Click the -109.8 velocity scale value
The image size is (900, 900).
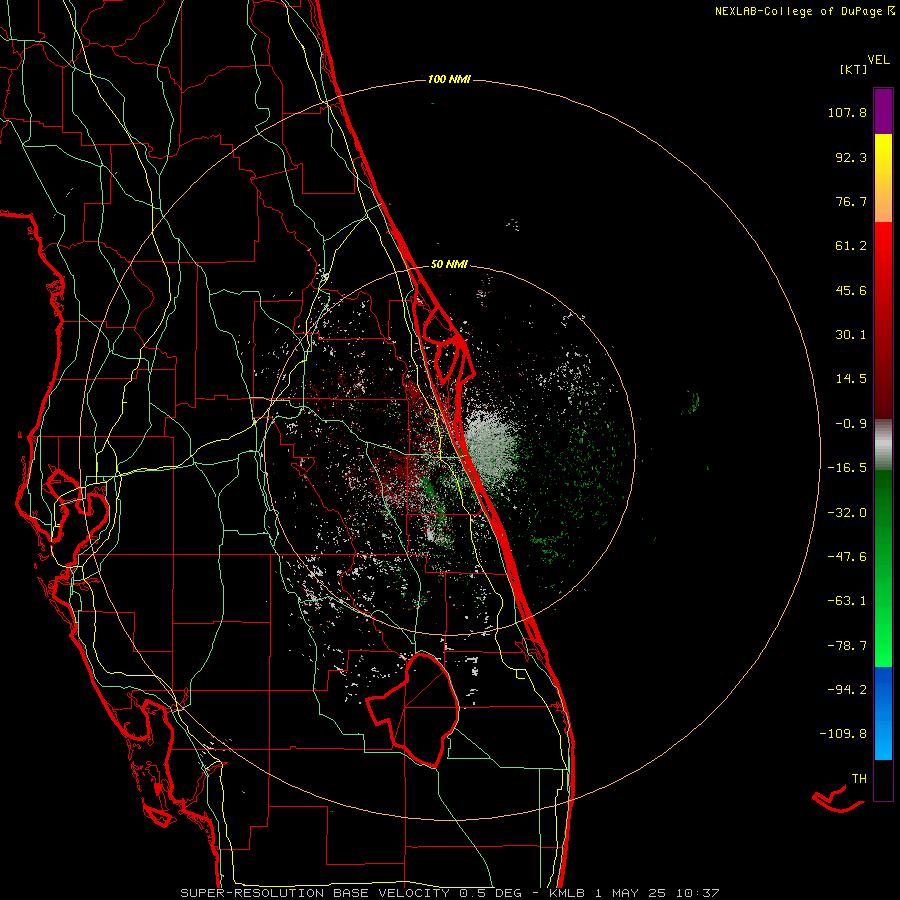[x=843, y=734]
